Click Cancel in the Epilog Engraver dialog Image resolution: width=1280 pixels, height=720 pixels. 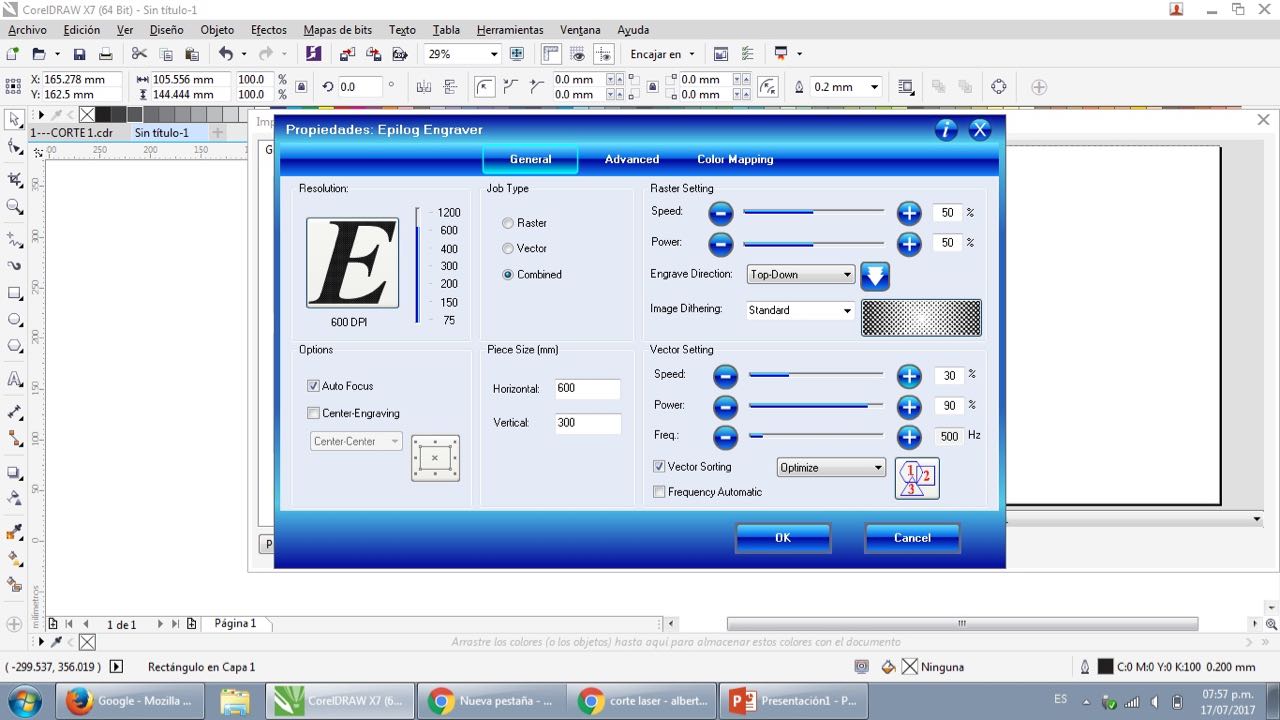pyautogui.click(x=912, y=538)
